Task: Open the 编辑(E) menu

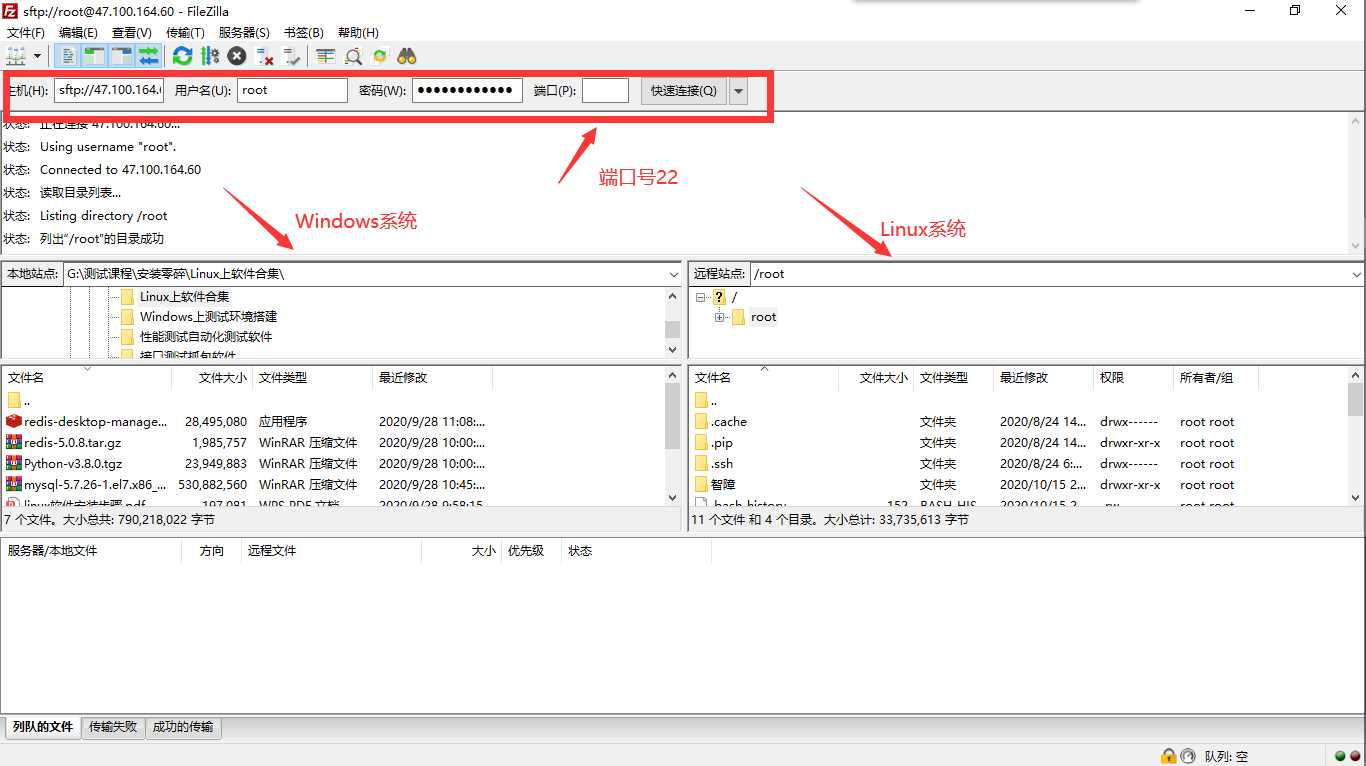Action: click(78, 32)
